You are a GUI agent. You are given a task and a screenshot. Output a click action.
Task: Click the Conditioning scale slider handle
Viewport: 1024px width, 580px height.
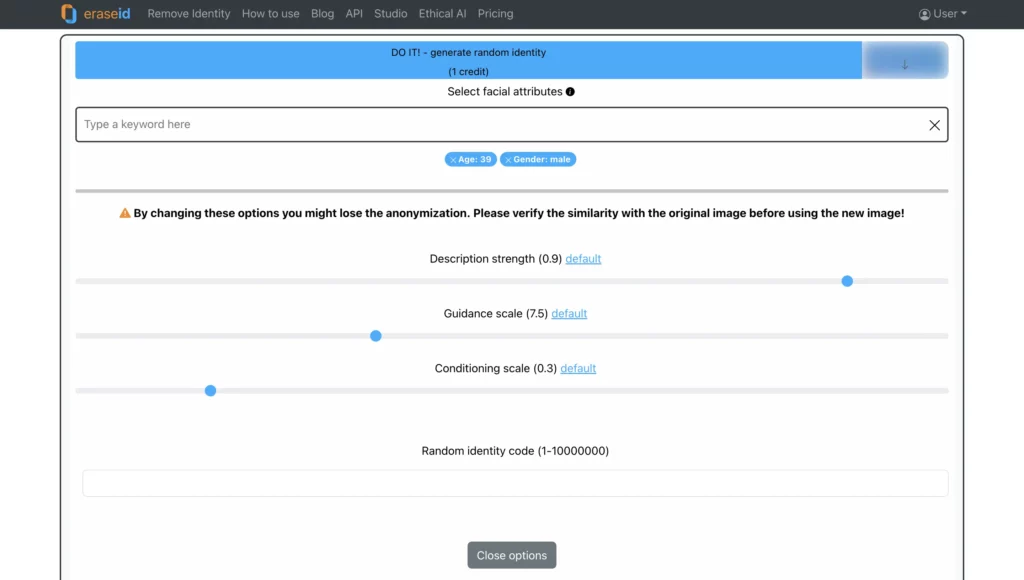tap(210, 390)
